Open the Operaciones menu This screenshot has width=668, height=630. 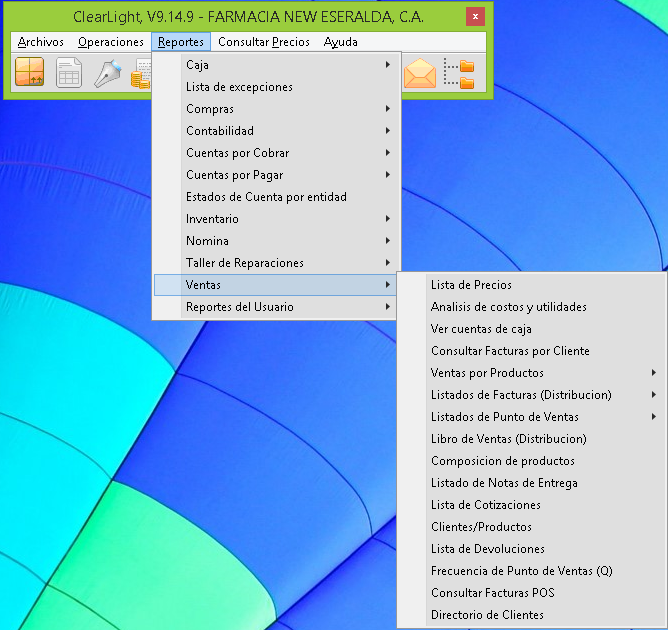[111, 42]
